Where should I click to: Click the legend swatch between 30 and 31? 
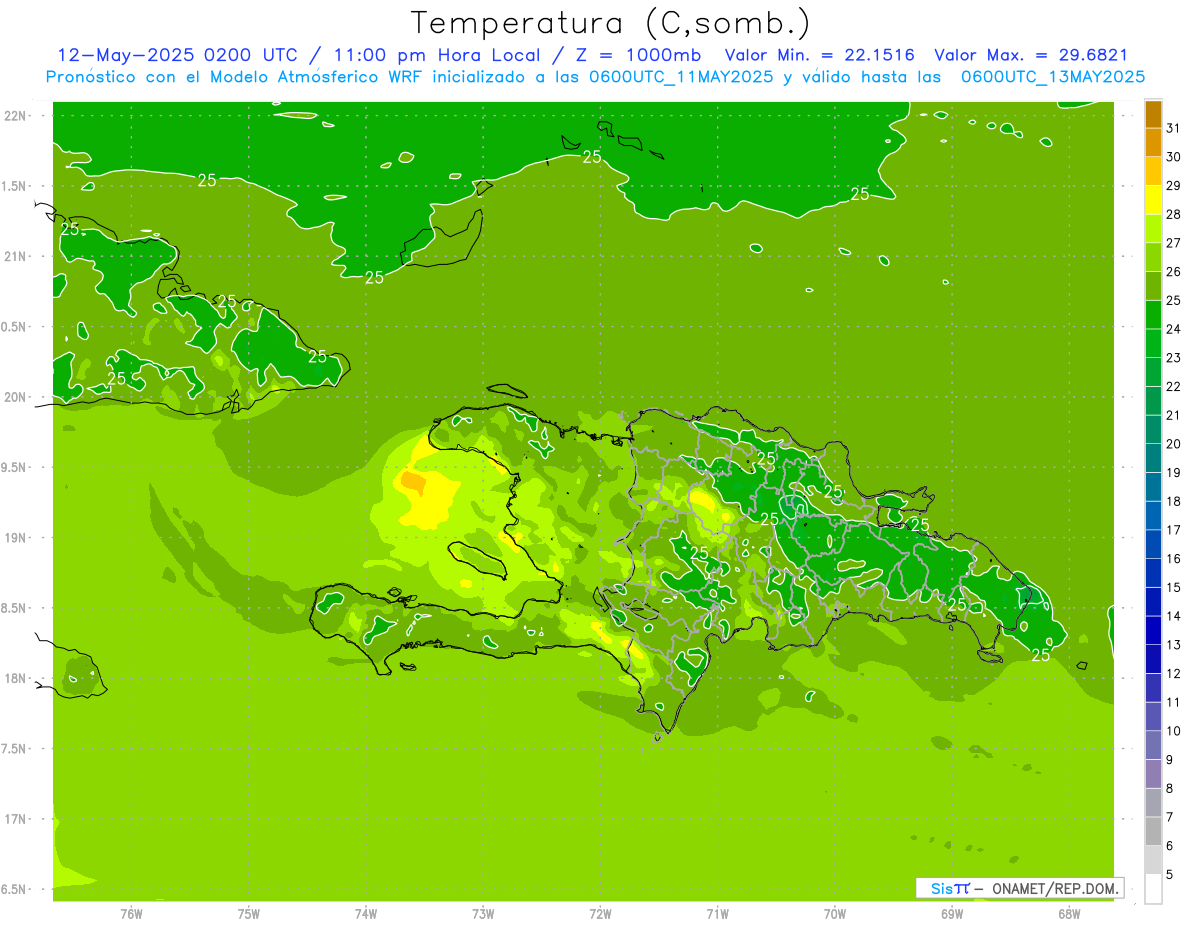[1153, 143]
